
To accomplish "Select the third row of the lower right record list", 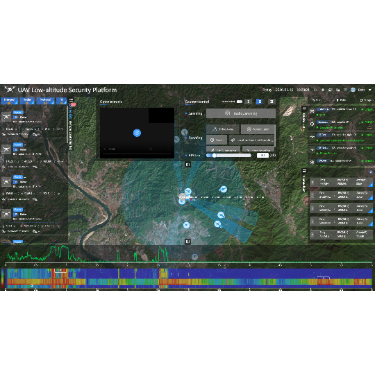I will click(x=342, y=208).
